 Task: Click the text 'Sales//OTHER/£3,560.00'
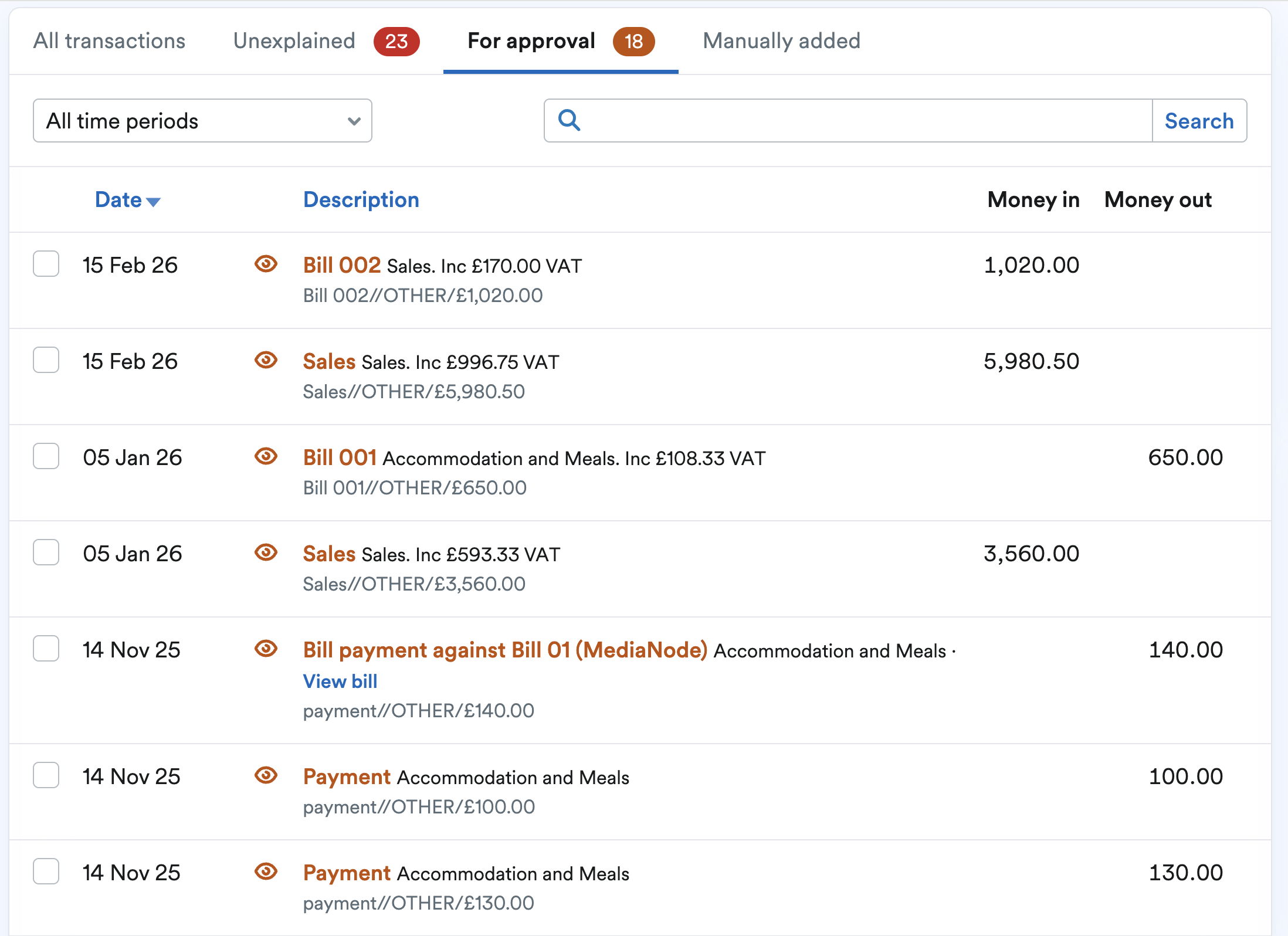click(414, 584)
